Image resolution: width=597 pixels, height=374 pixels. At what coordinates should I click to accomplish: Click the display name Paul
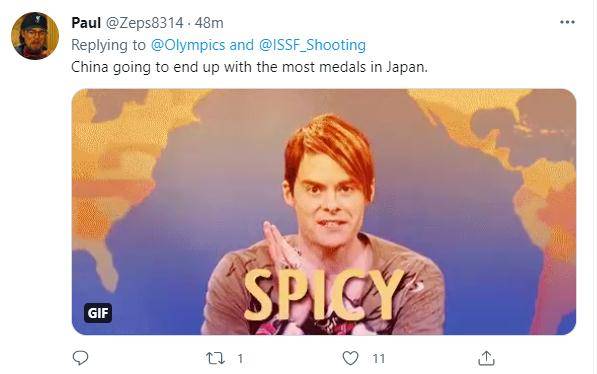pos(86,23)
